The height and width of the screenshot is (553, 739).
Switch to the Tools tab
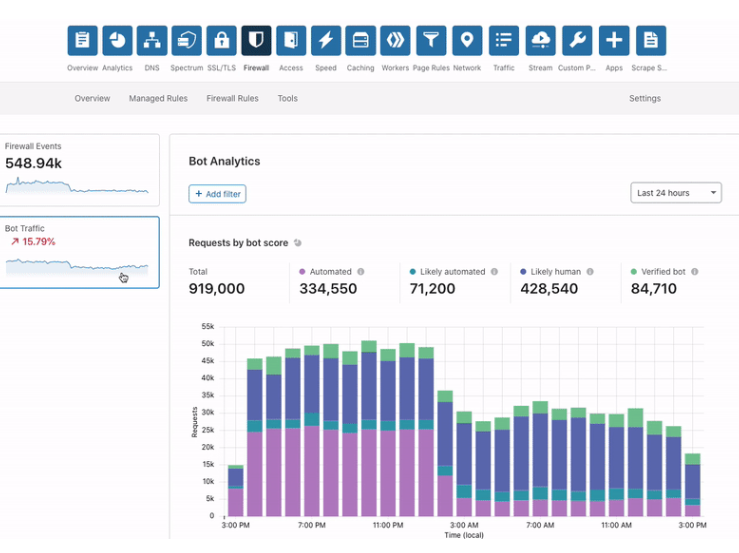click(x=287, y=98)
